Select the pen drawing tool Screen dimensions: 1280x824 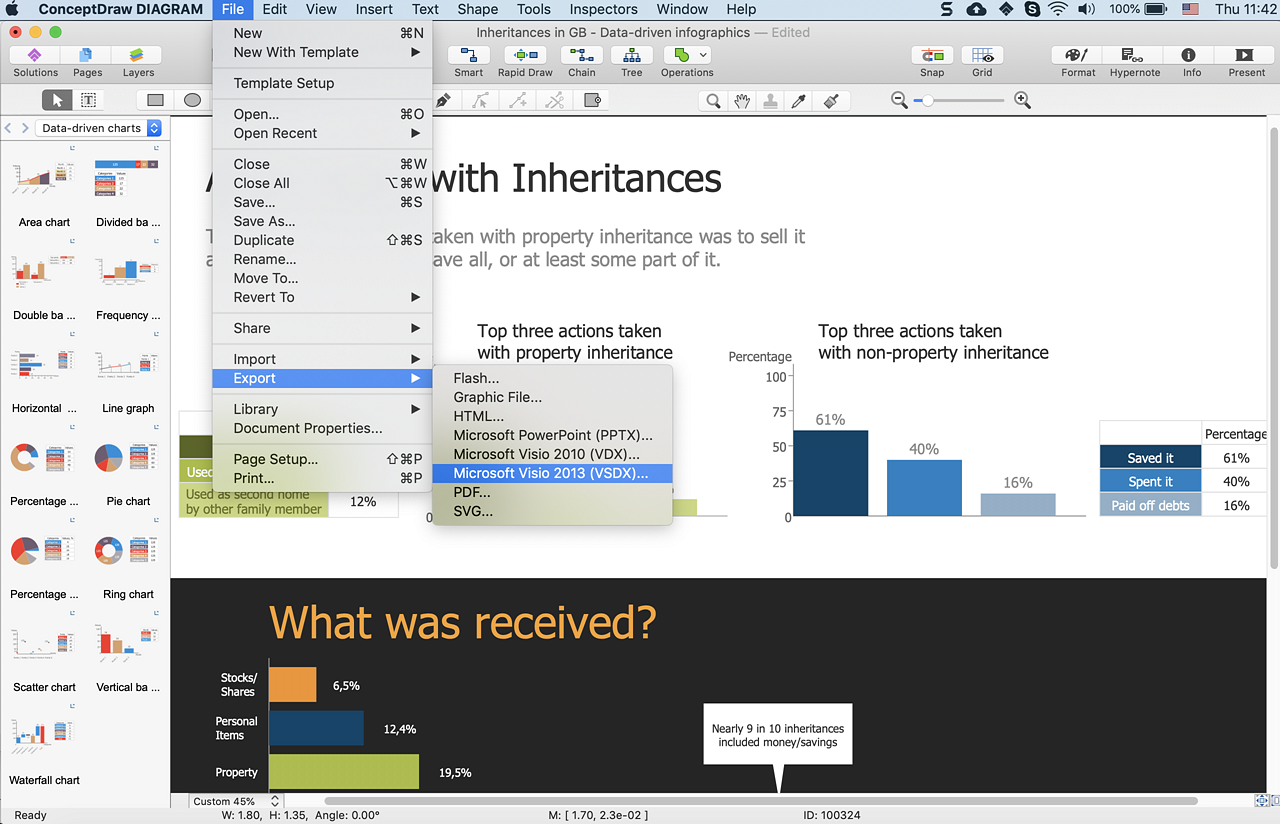pos(443,100)
